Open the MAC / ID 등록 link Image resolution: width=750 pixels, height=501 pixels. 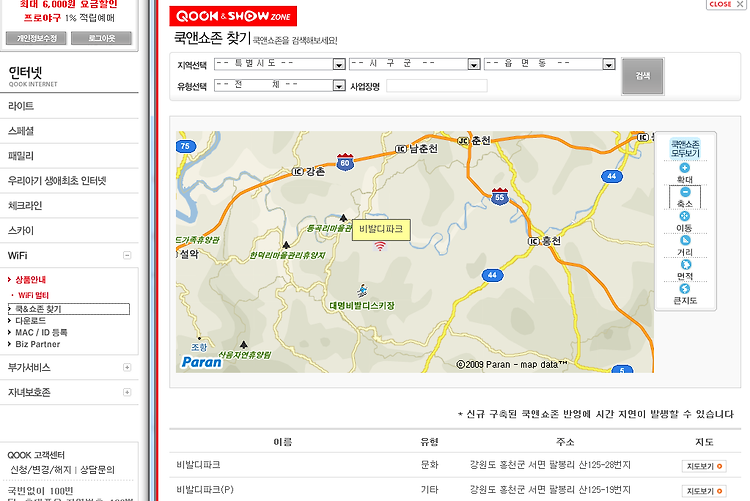(41, 332)
